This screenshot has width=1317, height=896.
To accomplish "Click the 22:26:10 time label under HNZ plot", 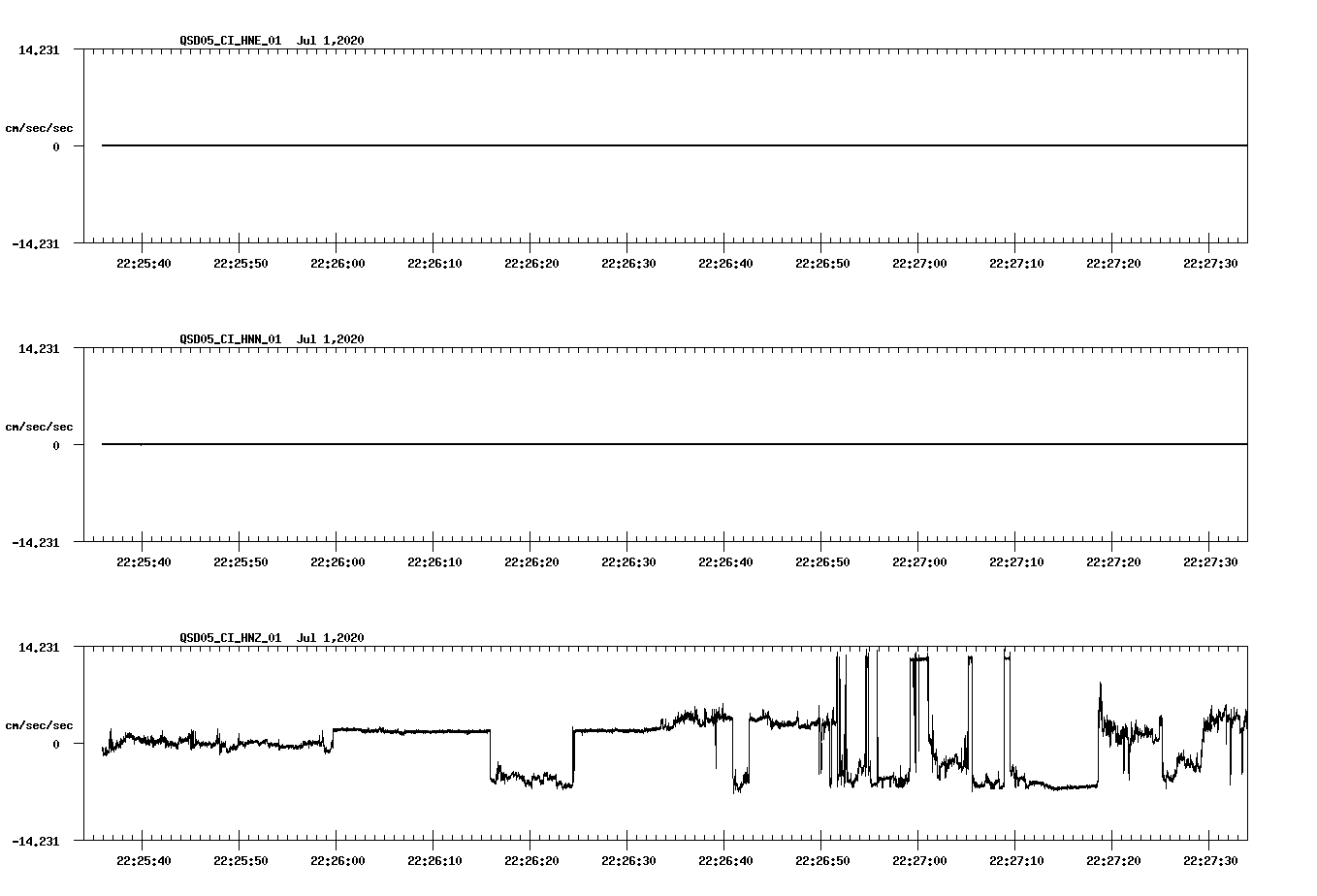I will 434,861.
